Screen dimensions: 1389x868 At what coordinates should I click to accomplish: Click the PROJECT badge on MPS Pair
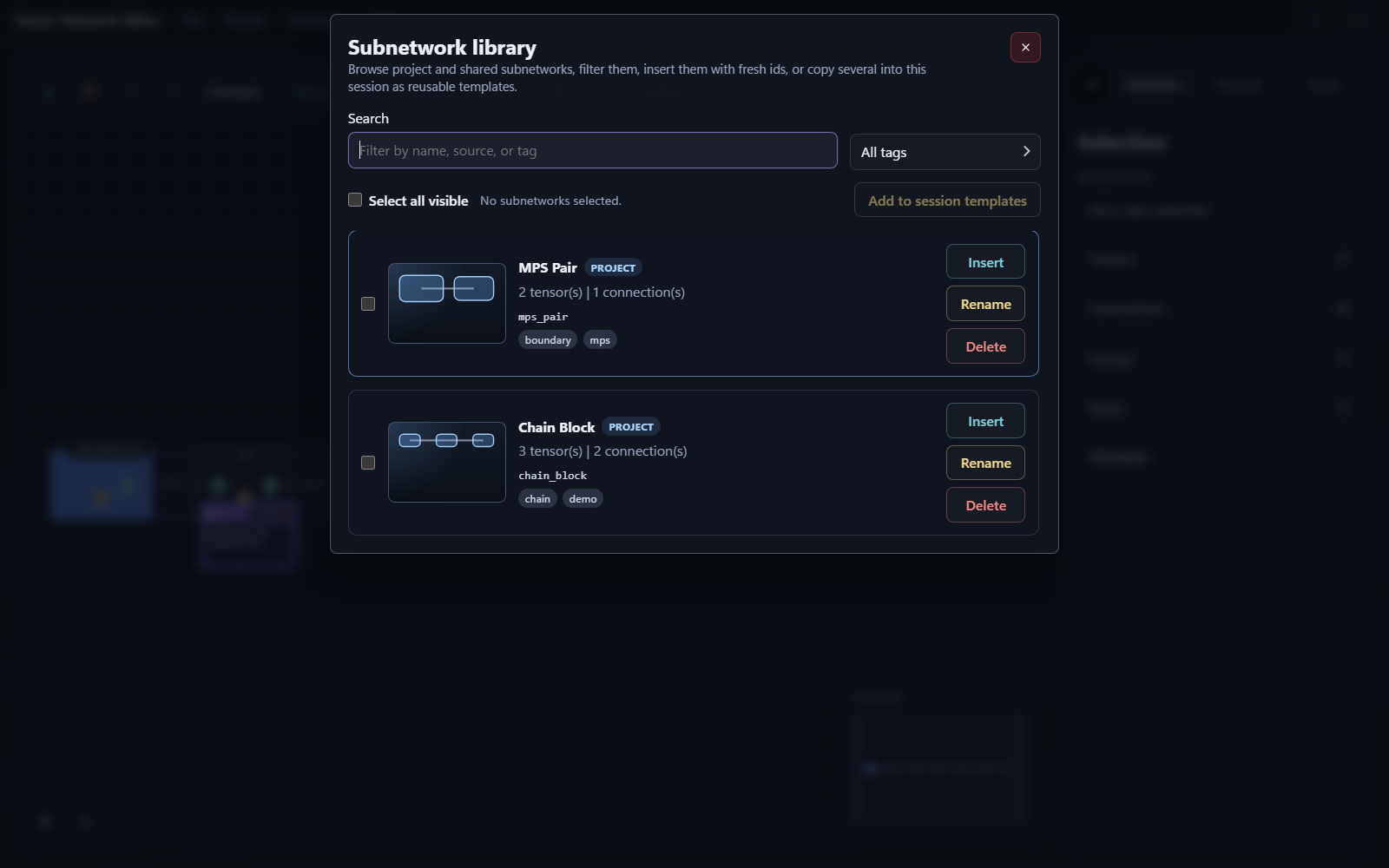pos(613,268)
